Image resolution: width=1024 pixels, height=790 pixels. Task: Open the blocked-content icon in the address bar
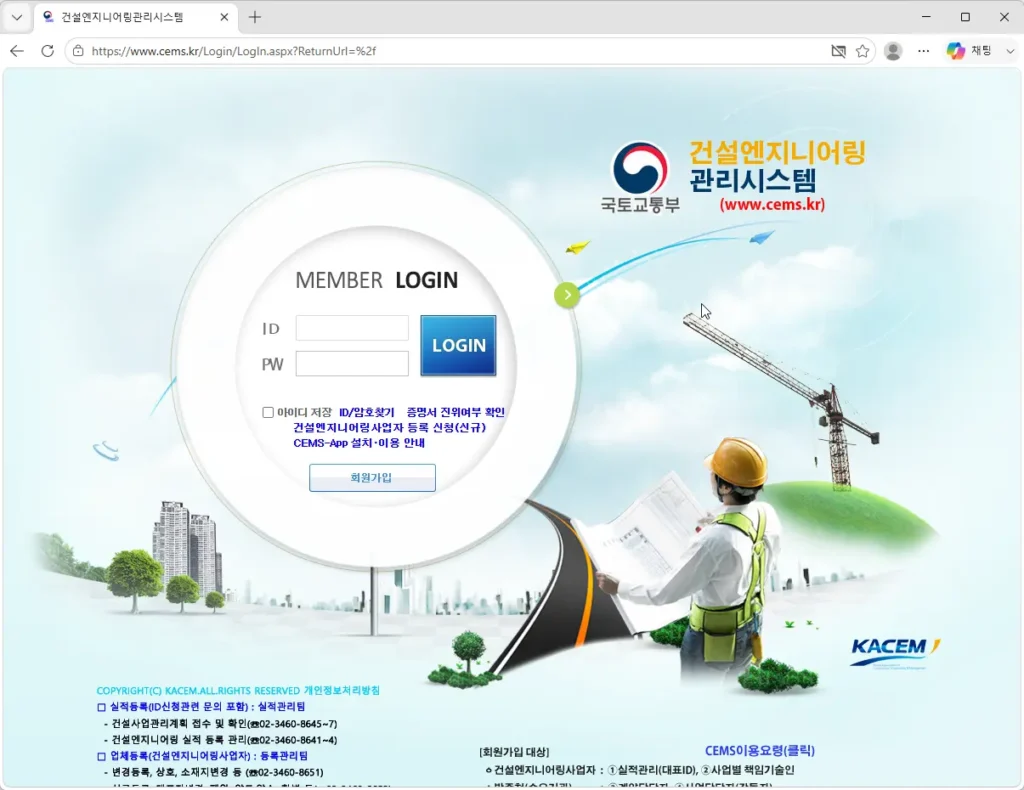838,51
